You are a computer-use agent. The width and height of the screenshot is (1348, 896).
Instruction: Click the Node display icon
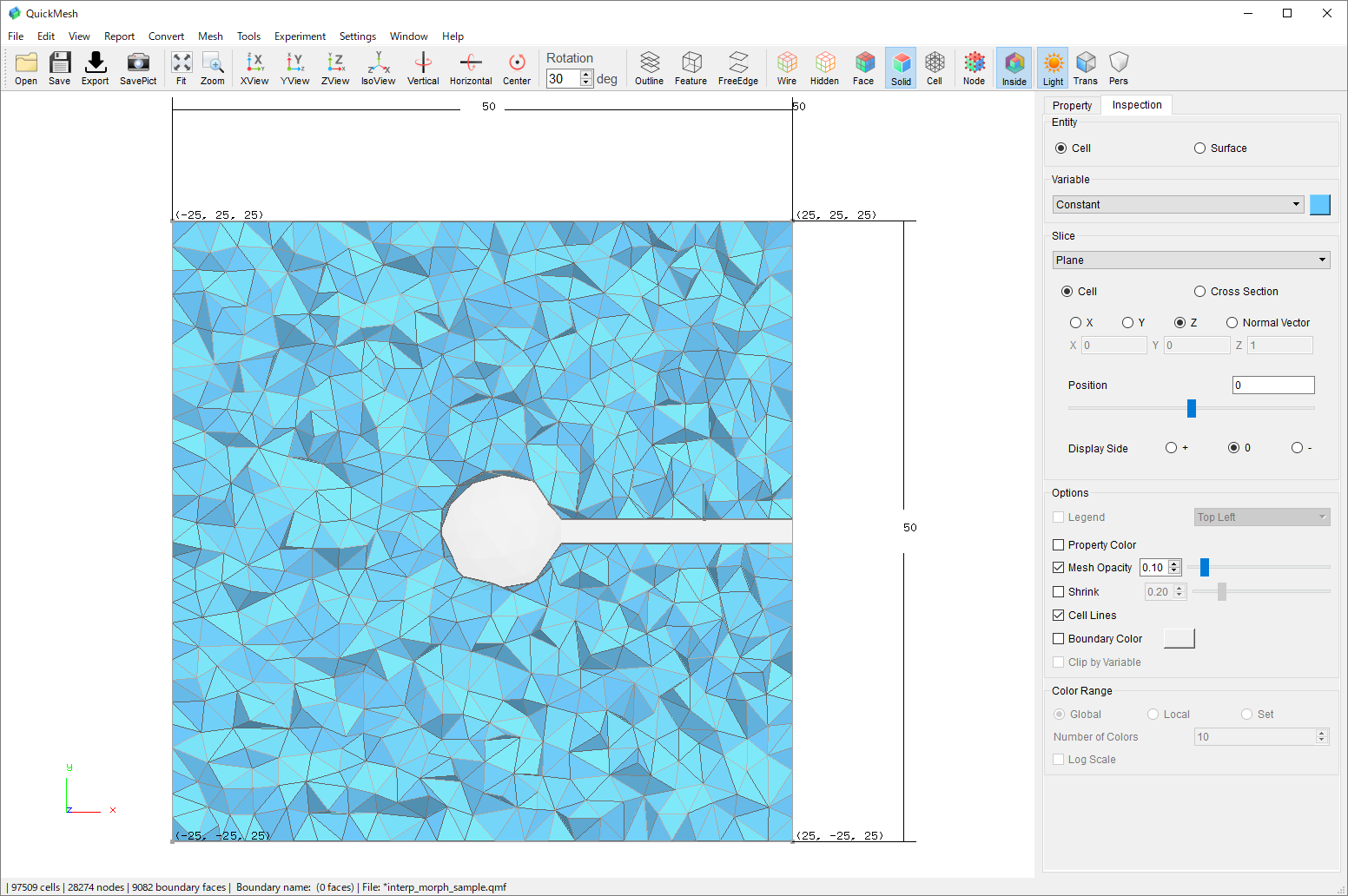coord(974,67)
